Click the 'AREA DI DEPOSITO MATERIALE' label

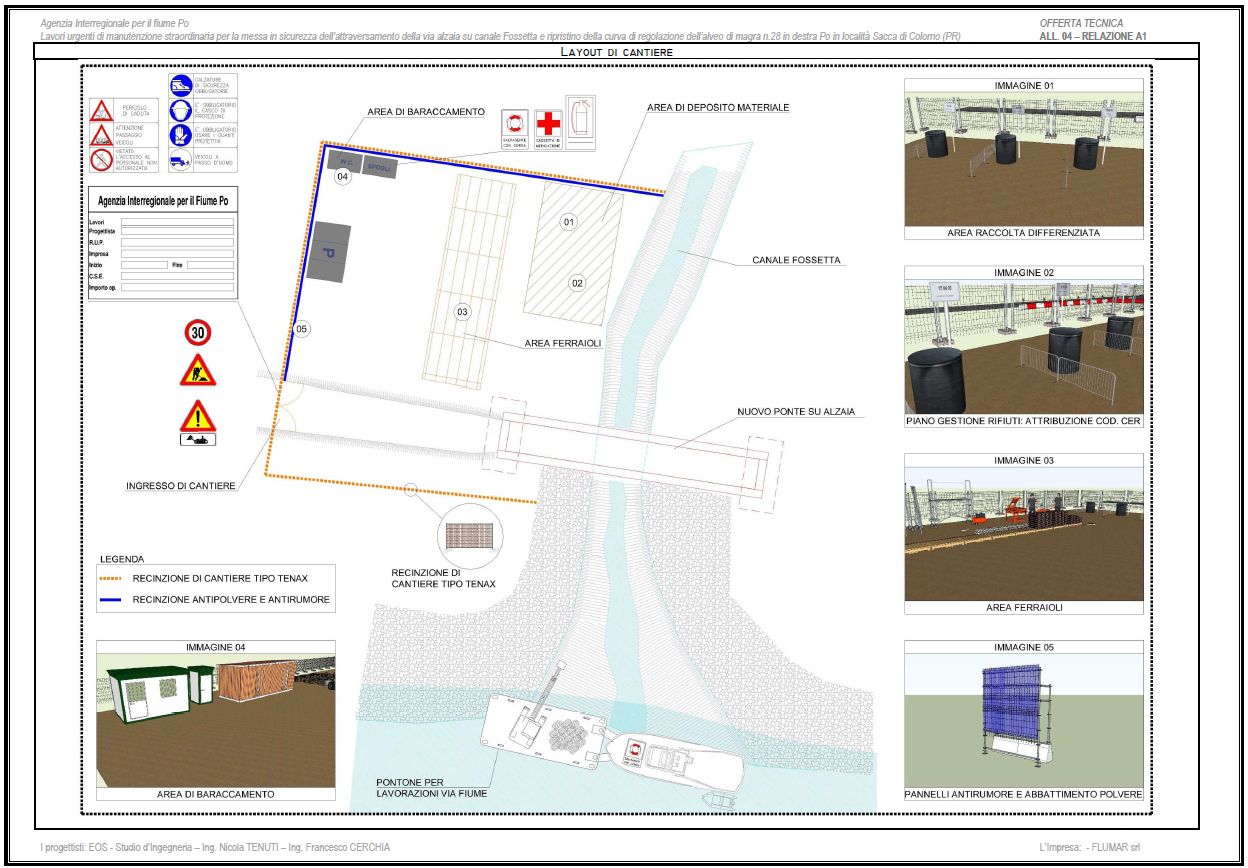pyautogui.click(x=718, y=107)
